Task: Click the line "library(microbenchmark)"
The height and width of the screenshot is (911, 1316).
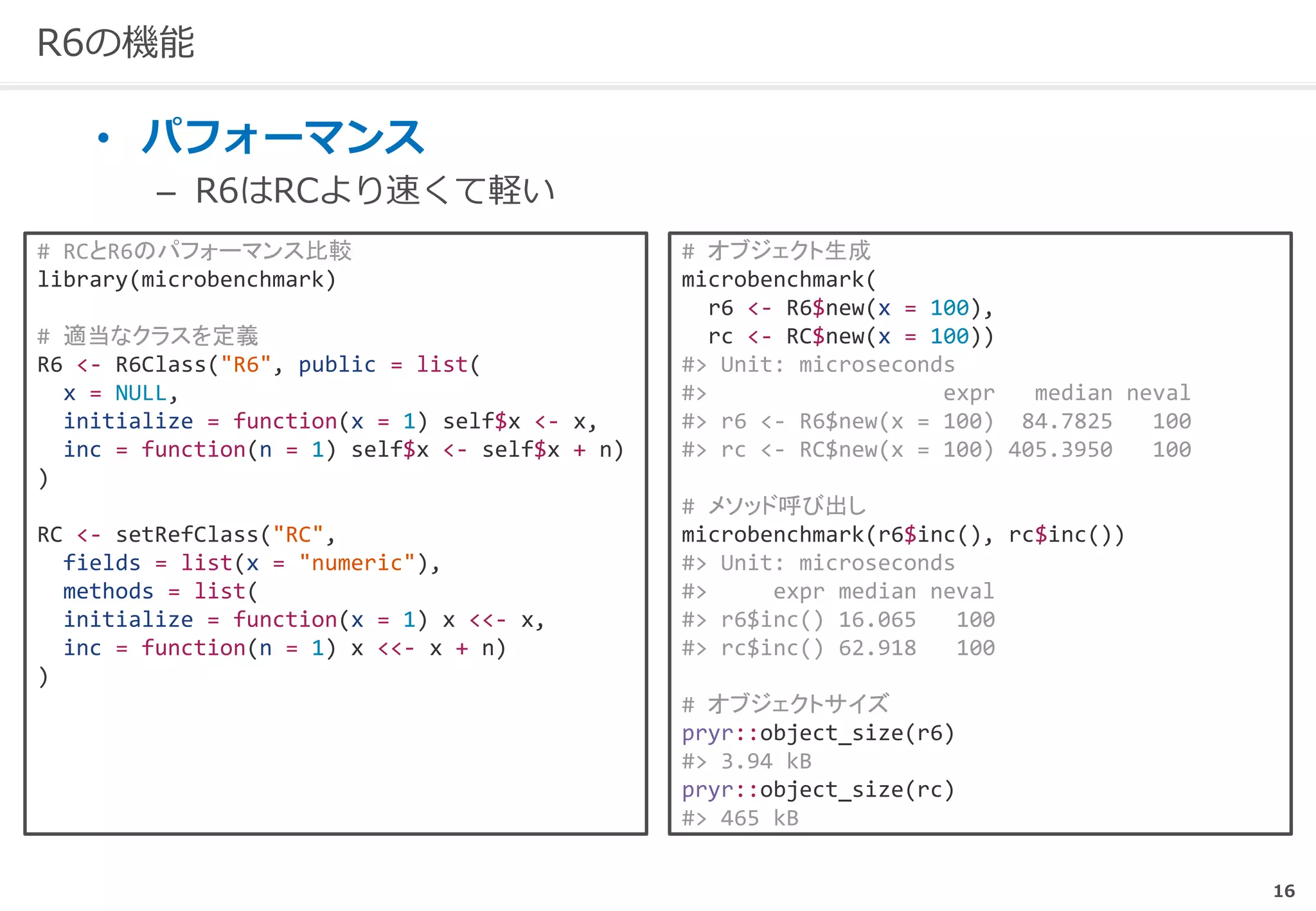Action: (x=187, y=279)
